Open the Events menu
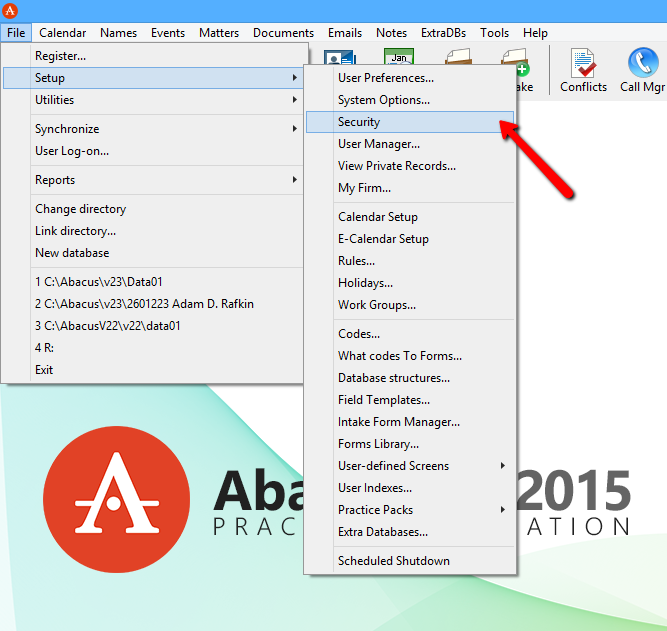The height and width of the screenshot is (631, 667). pos(168,33)
